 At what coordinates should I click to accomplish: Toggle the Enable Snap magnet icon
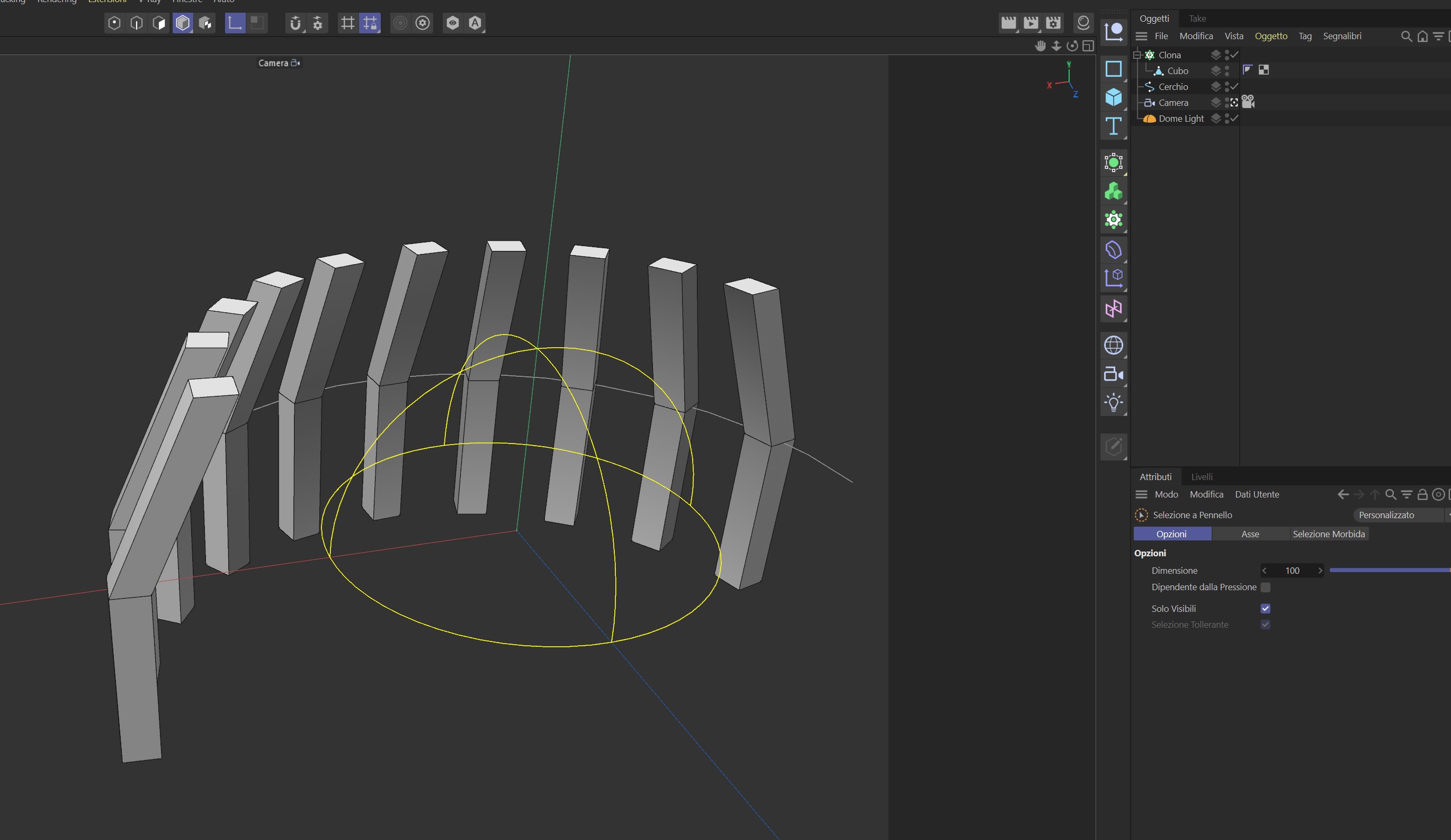pyautogui.click(x=295, y=23)
